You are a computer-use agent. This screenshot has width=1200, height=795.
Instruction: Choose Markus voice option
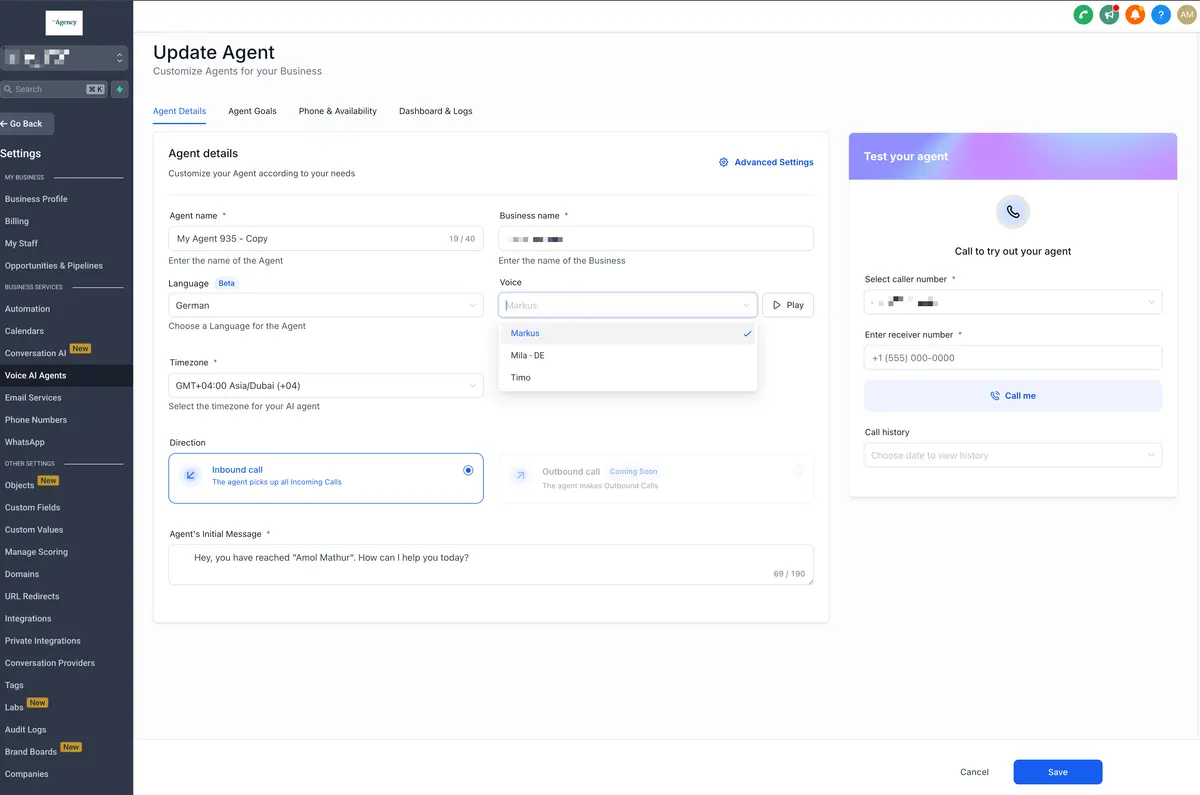pyautogui.click(x=628, y=333)
